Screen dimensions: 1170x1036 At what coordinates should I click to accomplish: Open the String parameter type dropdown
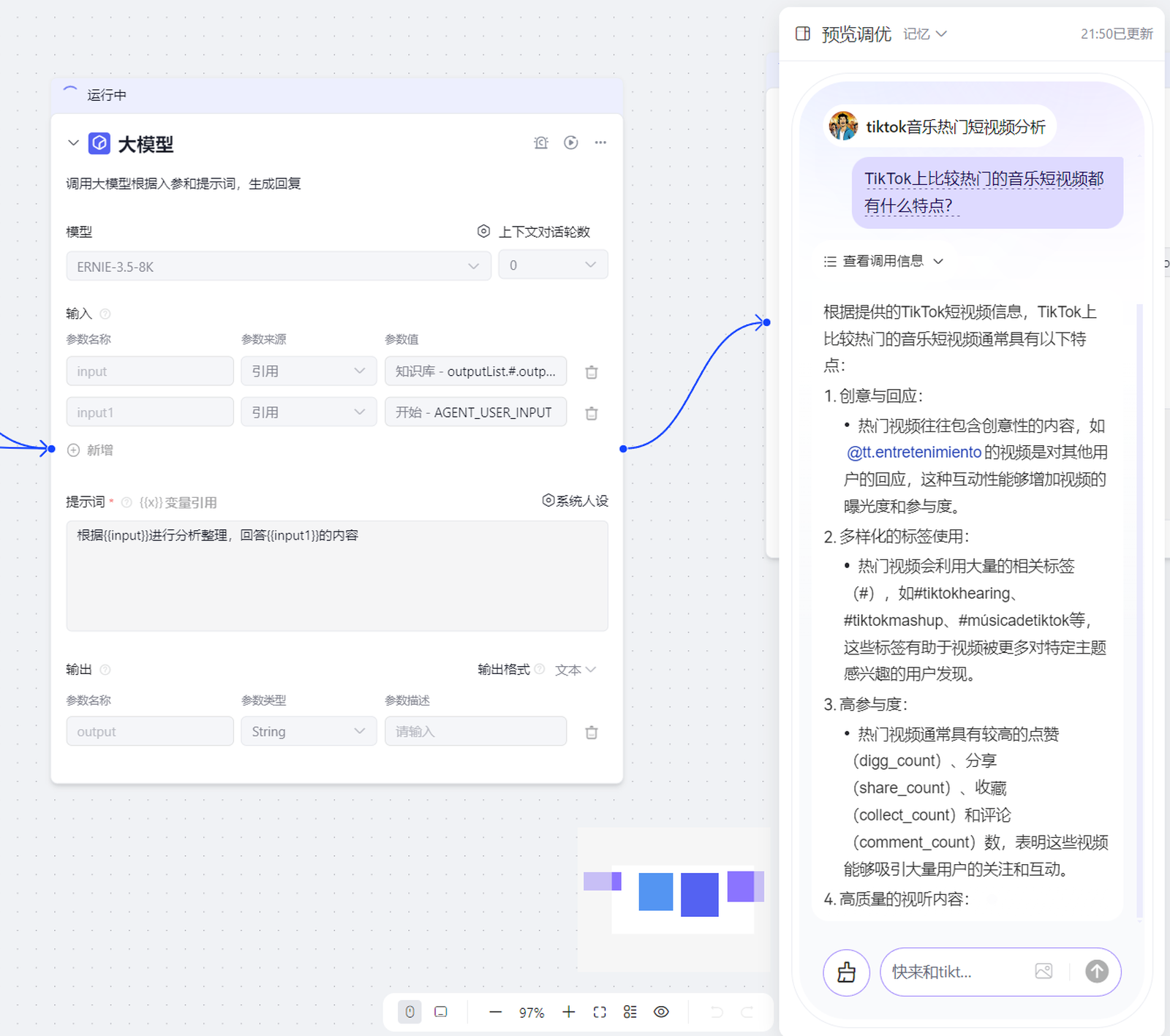309,731
